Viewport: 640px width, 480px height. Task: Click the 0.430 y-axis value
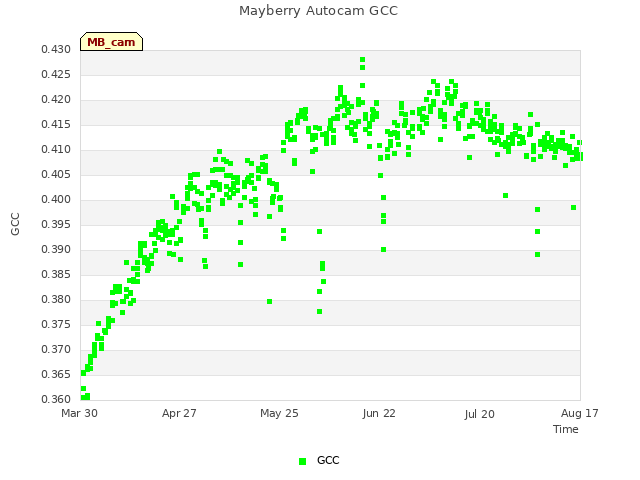(56, 50)
